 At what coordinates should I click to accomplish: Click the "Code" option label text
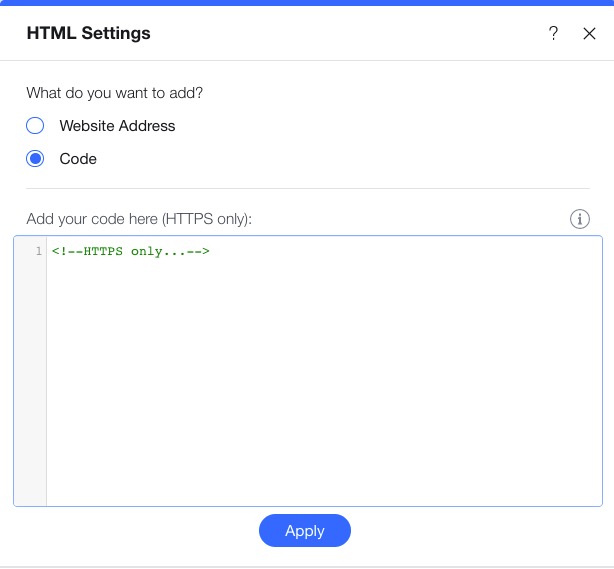tap(78, 159)
